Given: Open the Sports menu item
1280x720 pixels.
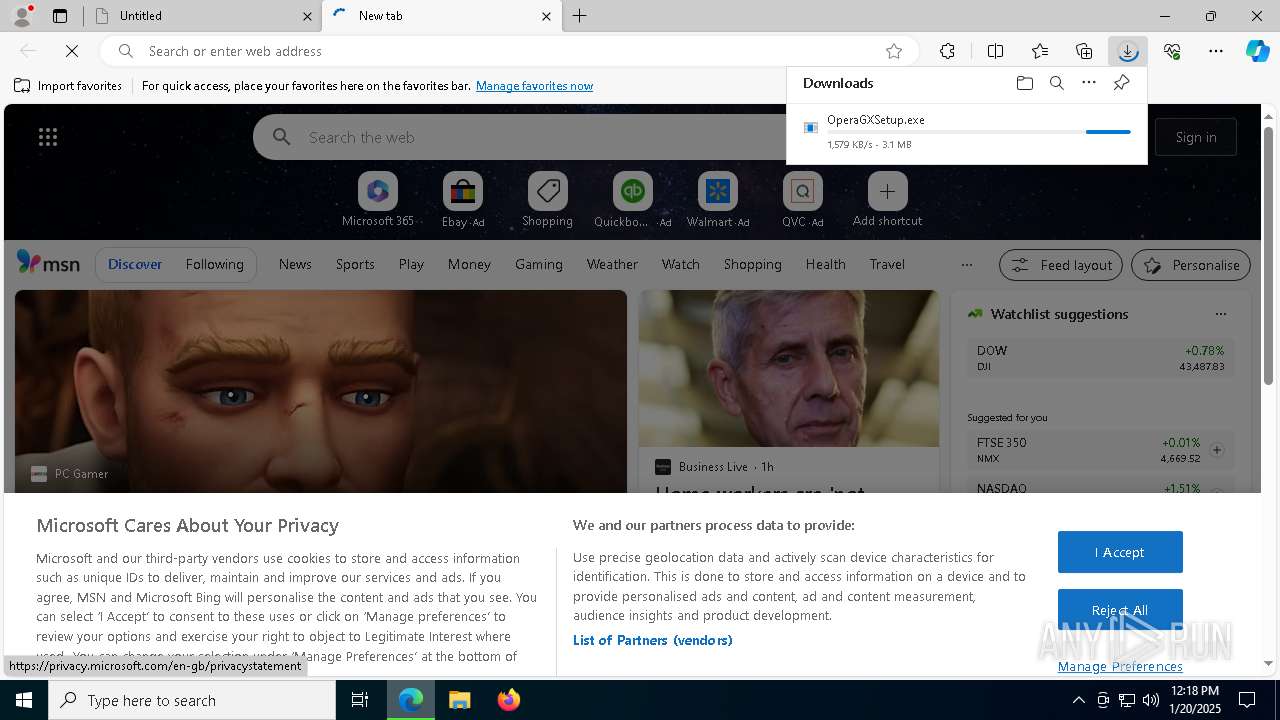Looking at the screenshot, I should pyautogui.click(x=355, y=264).
